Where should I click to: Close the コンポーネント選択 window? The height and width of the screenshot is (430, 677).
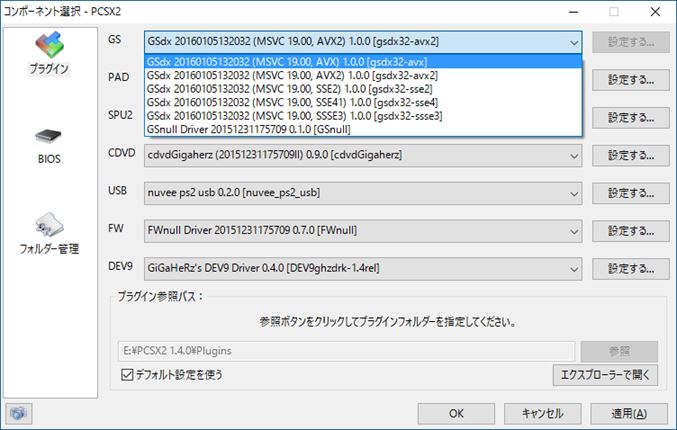tap(655, 12)
